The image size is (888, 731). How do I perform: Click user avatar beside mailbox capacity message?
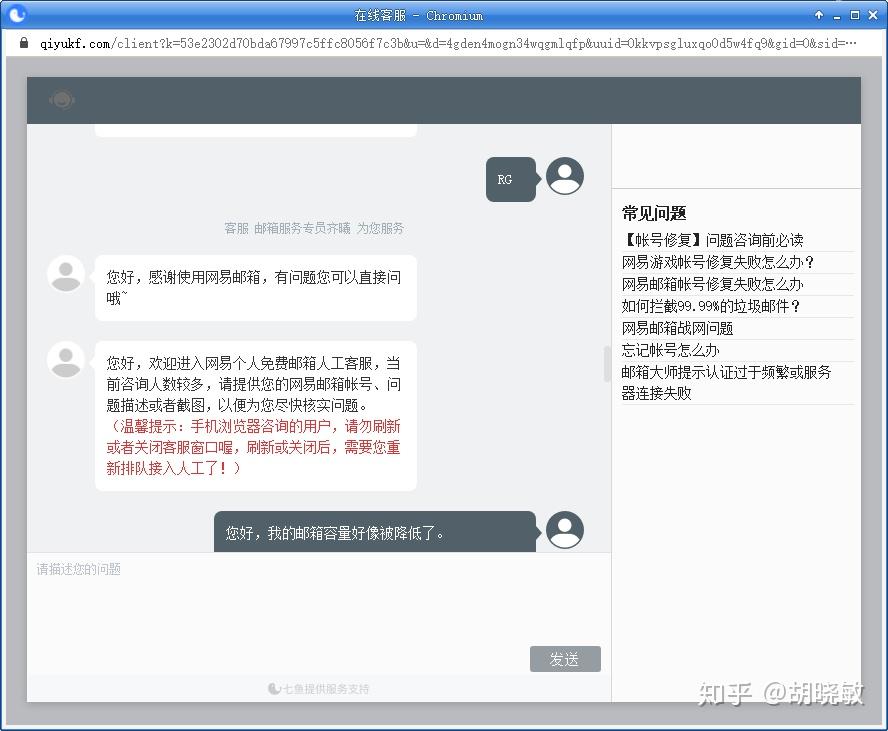565,530
